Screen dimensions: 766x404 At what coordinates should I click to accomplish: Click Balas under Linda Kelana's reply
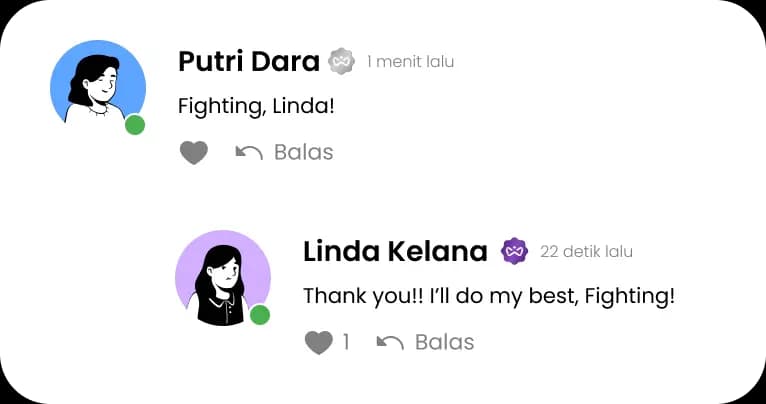(444, 342)
